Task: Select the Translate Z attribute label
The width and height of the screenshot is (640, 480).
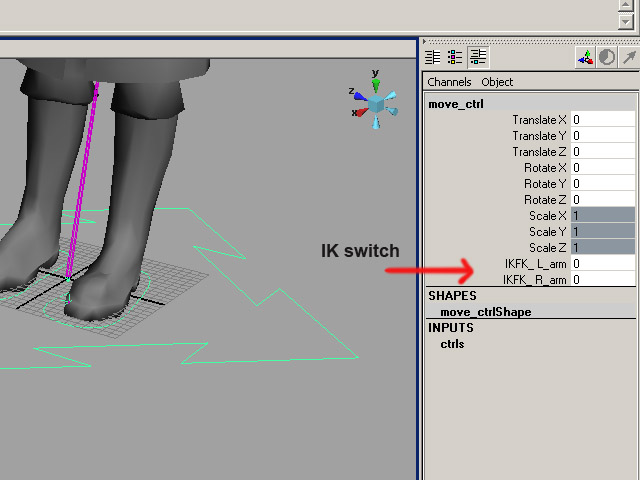Action: tap(540, 152)
